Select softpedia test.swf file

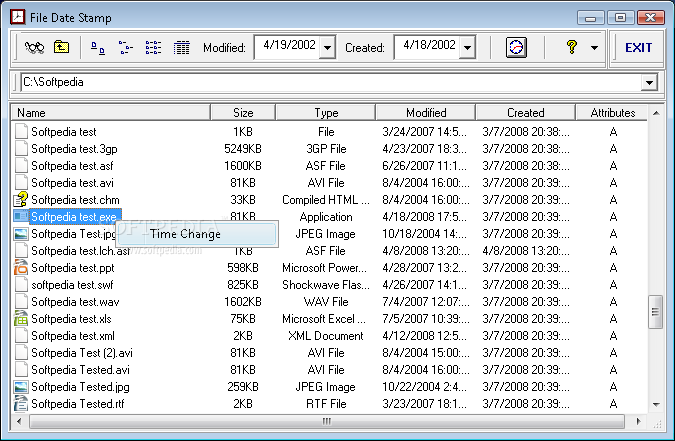point(72,285)
